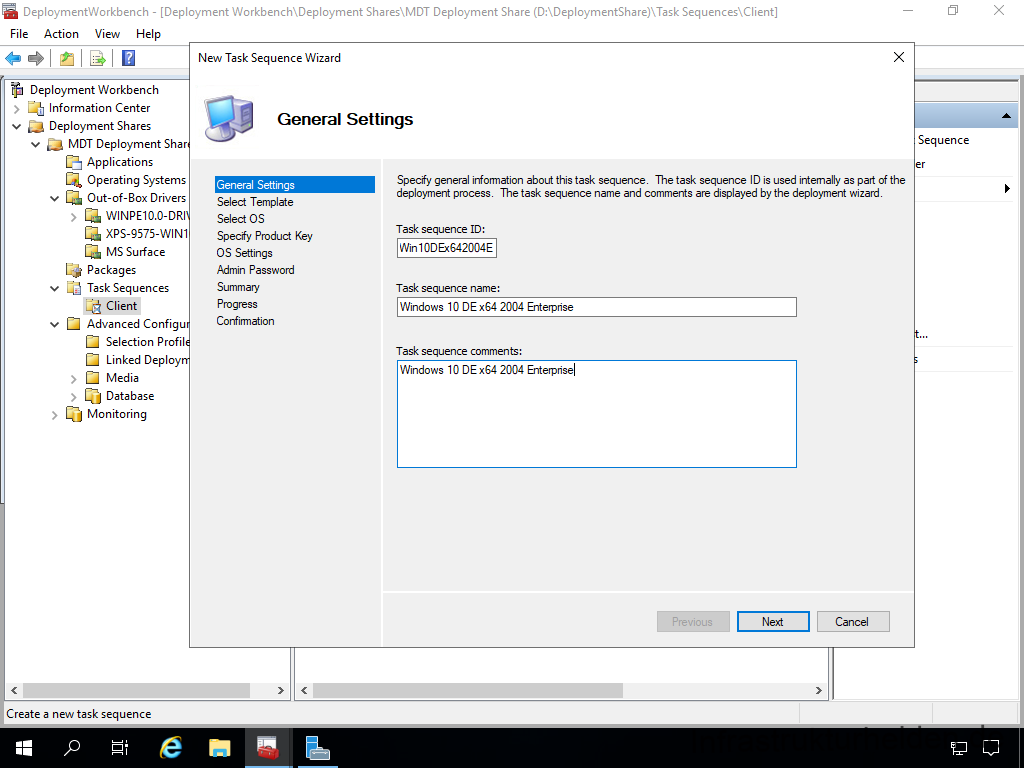
Task: Open the Action menu
Action: coord(61,34)
